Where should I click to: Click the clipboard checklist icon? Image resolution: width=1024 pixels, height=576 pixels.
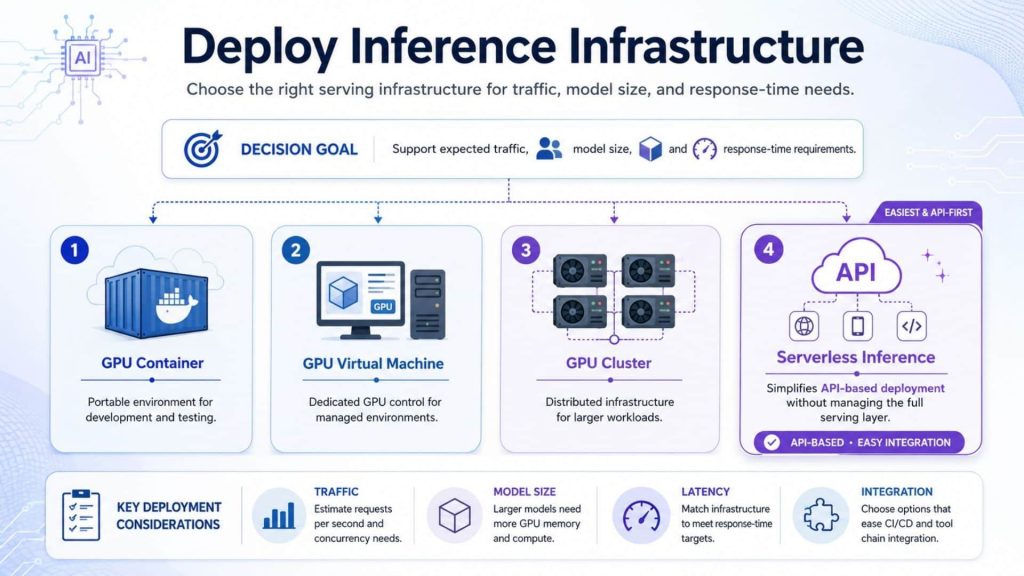click(81, 515)
